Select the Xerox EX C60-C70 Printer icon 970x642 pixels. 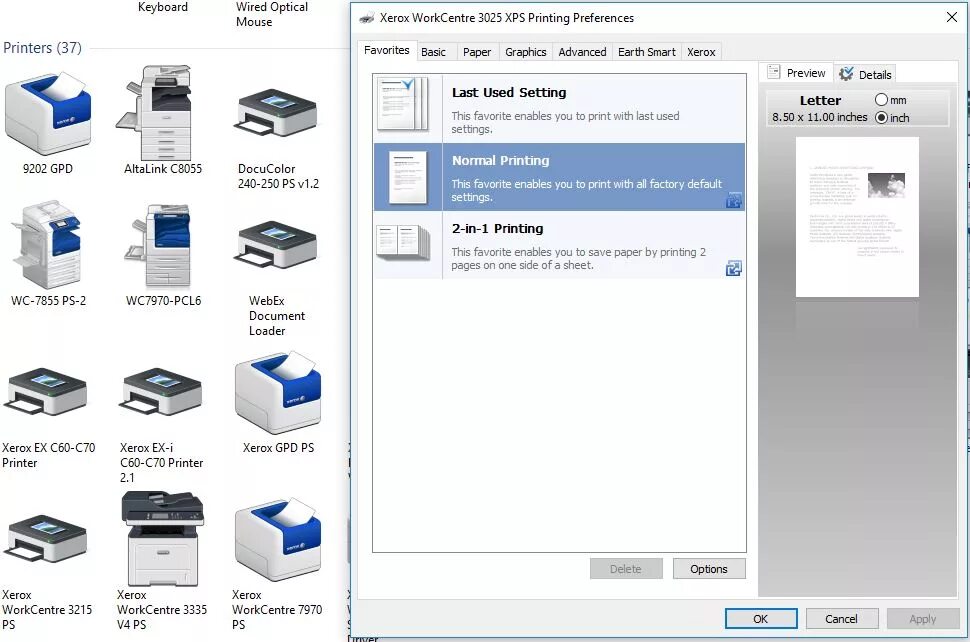pyautogui.click(x=45, y=391)
